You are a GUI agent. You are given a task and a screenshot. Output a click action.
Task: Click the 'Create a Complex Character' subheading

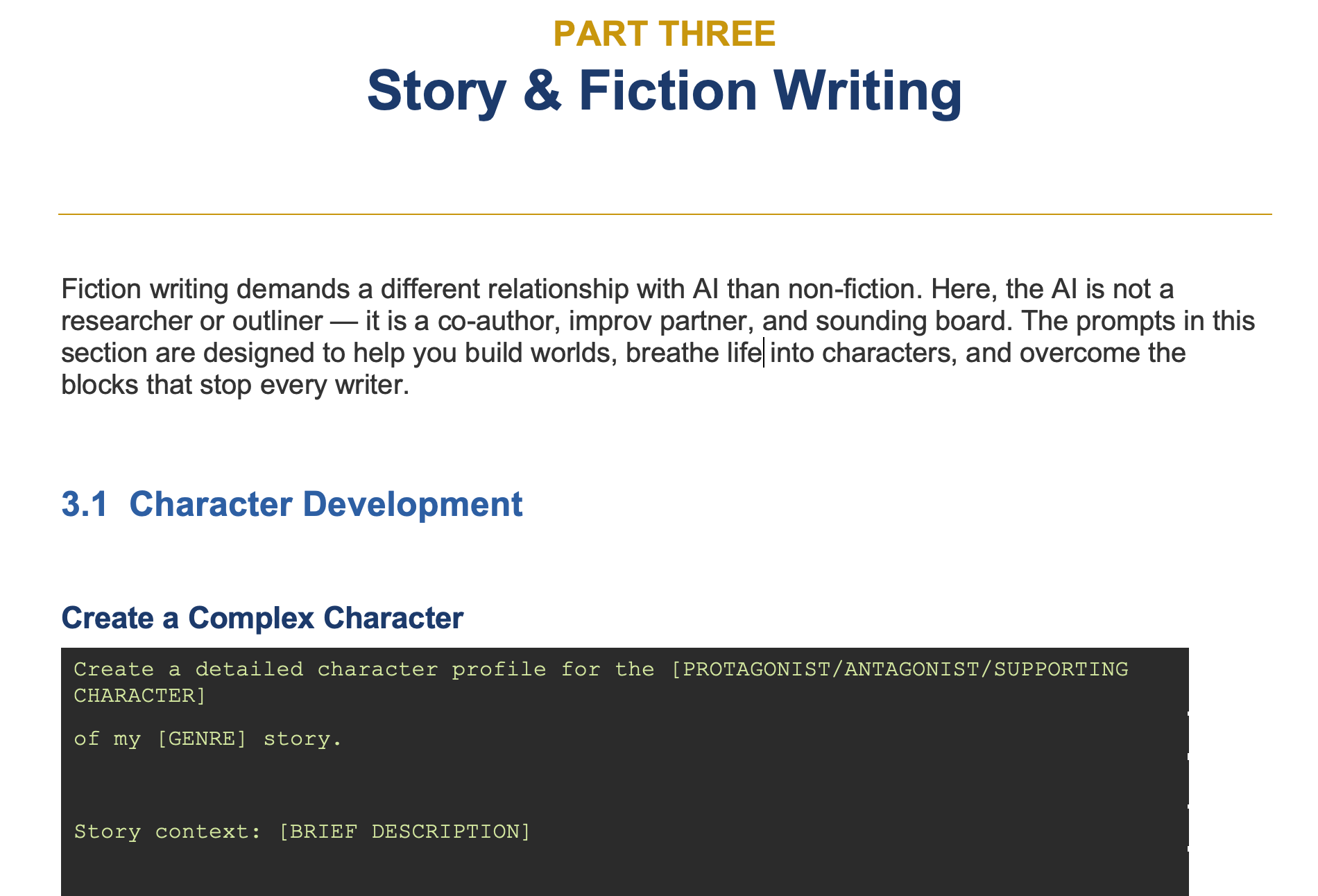(x=262, y=618)
